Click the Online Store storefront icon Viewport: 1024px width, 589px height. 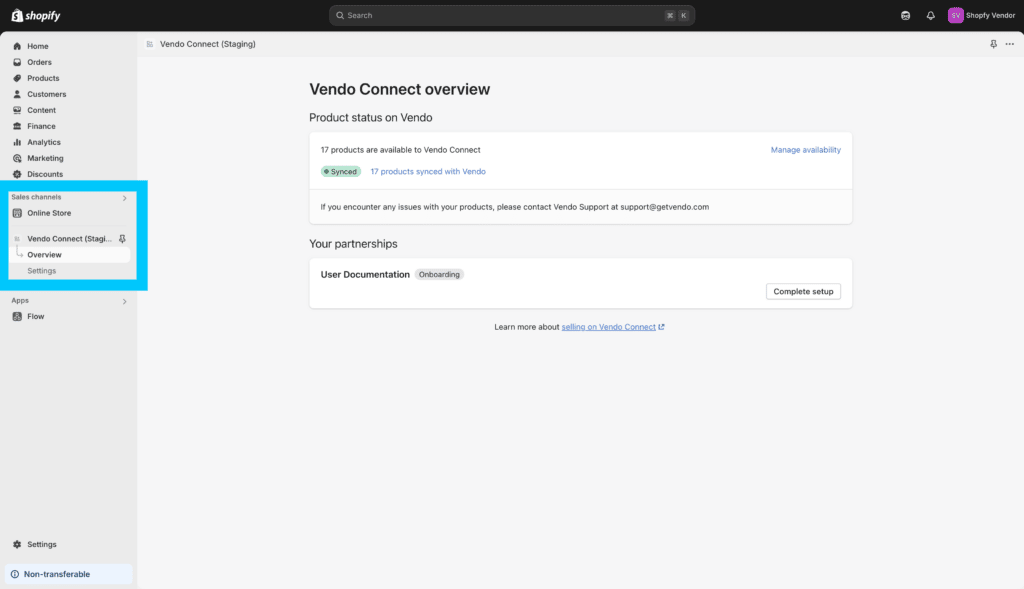tap(17, 213)
